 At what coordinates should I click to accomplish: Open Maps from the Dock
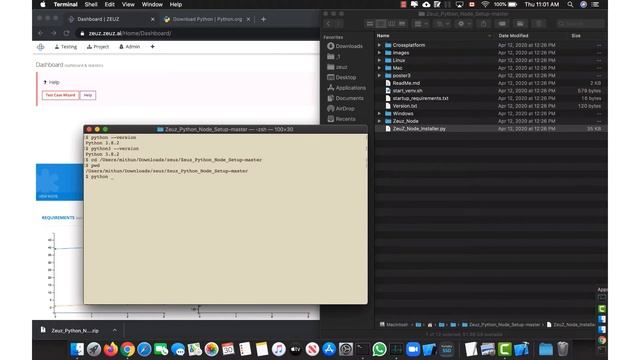(195, 349)
